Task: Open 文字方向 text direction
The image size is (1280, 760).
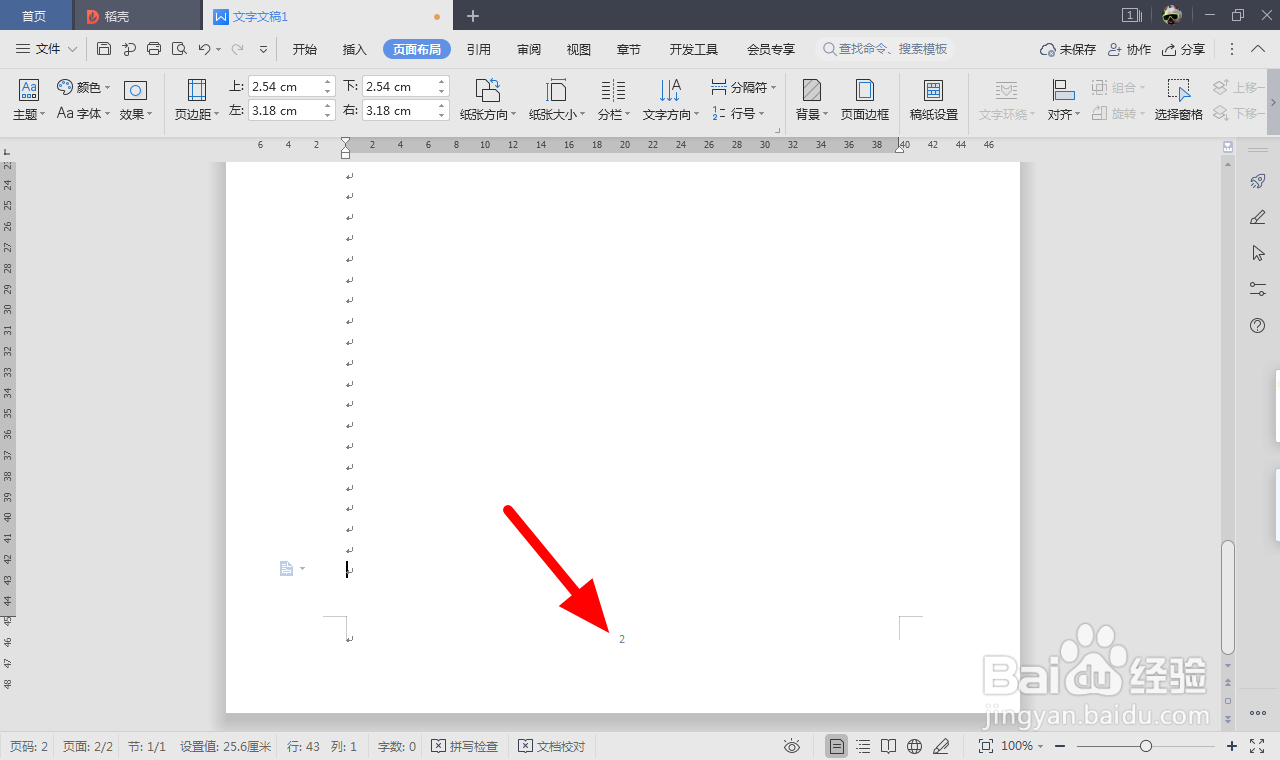Action: (x=671, y=101)
